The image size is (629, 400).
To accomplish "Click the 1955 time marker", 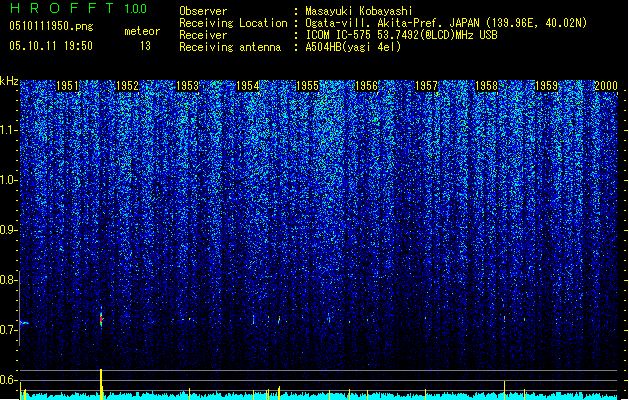I will pyautogui.click(x=307, y=86).
